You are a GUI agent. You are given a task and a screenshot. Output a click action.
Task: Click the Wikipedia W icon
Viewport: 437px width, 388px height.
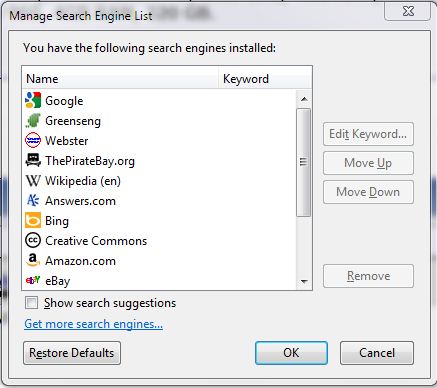[x=33, y=181]
